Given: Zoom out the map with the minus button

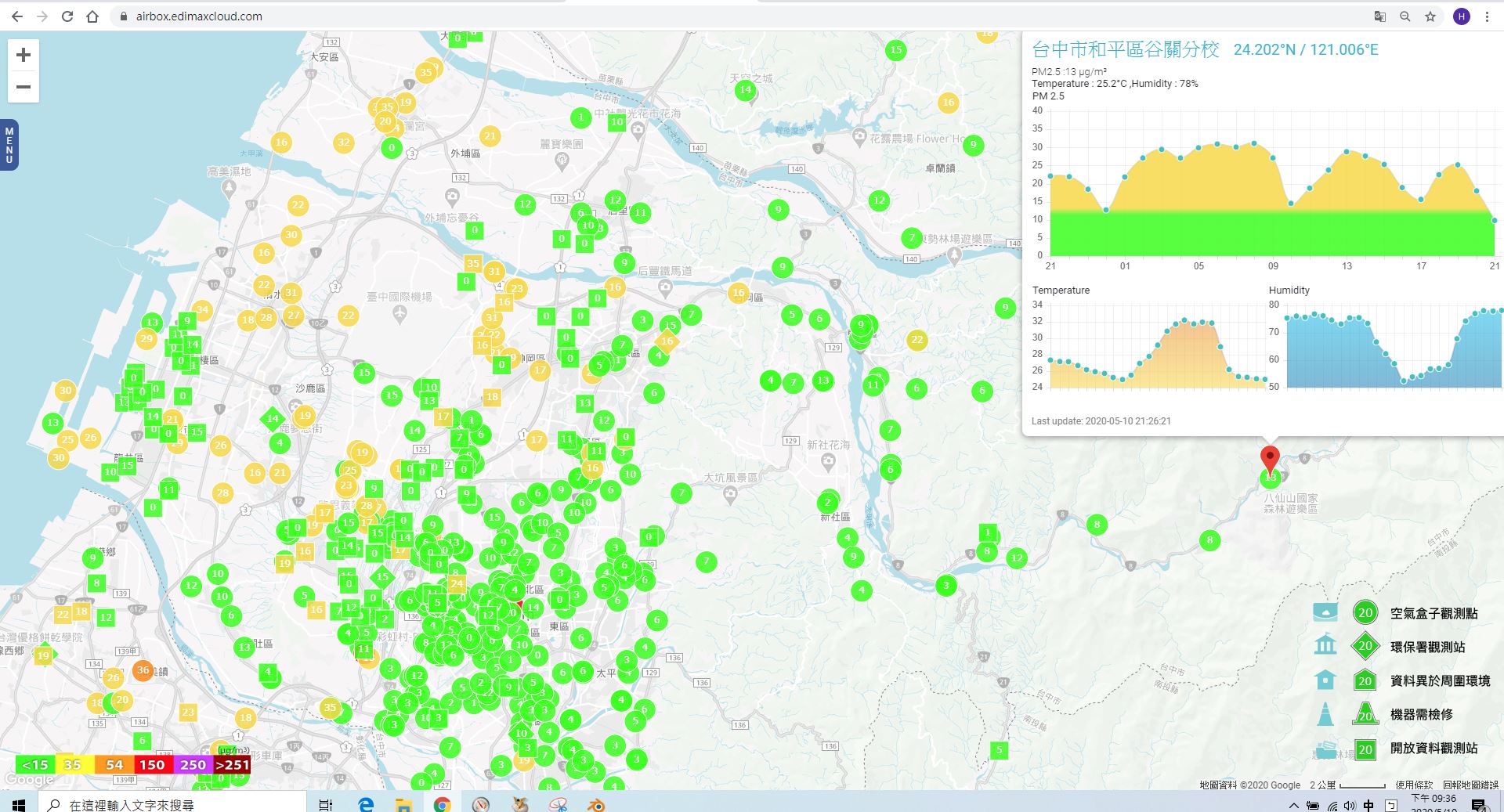Looking at the screenshot, I should tap(23, 87).
